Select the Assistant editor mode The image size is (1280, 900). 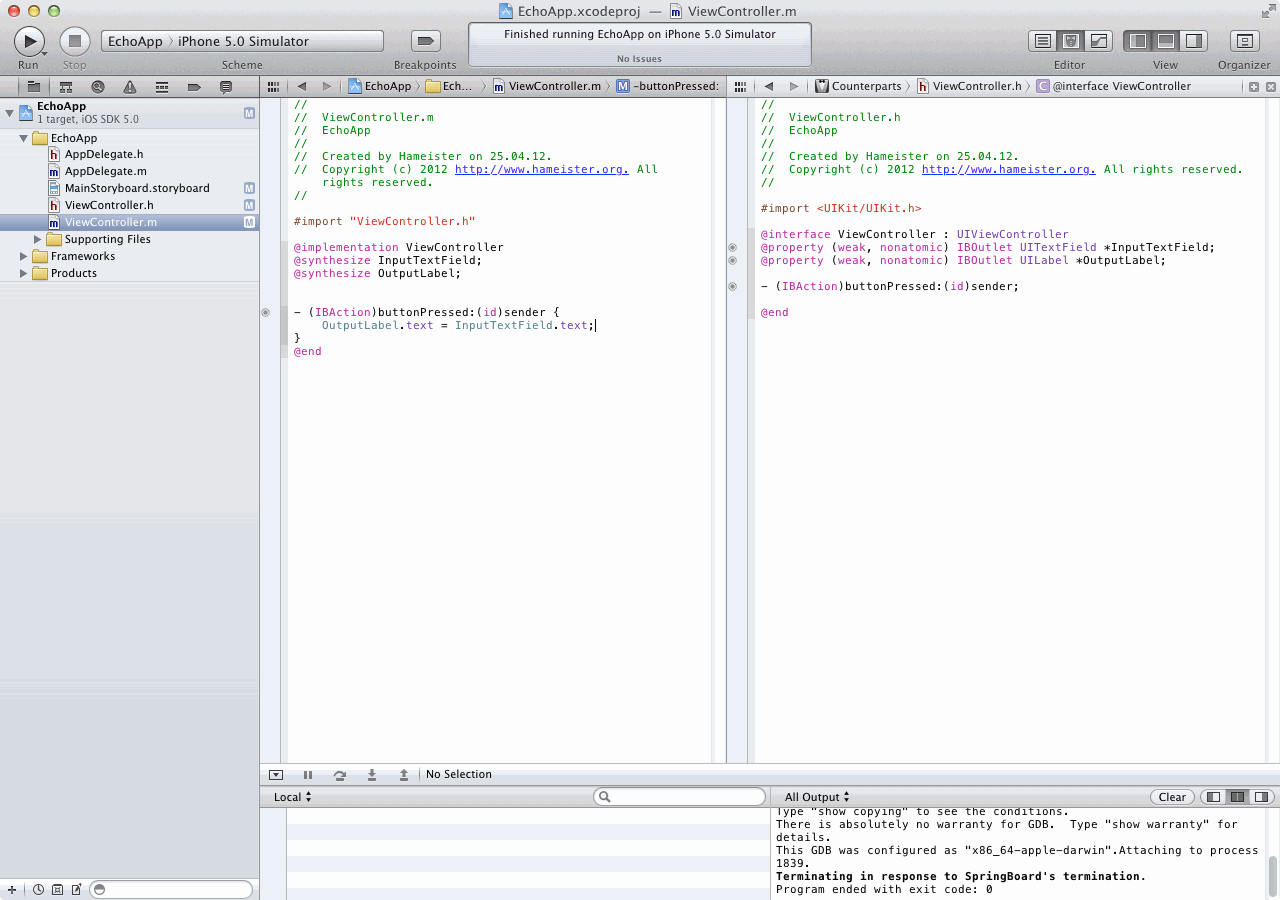tap(1071, 41)
